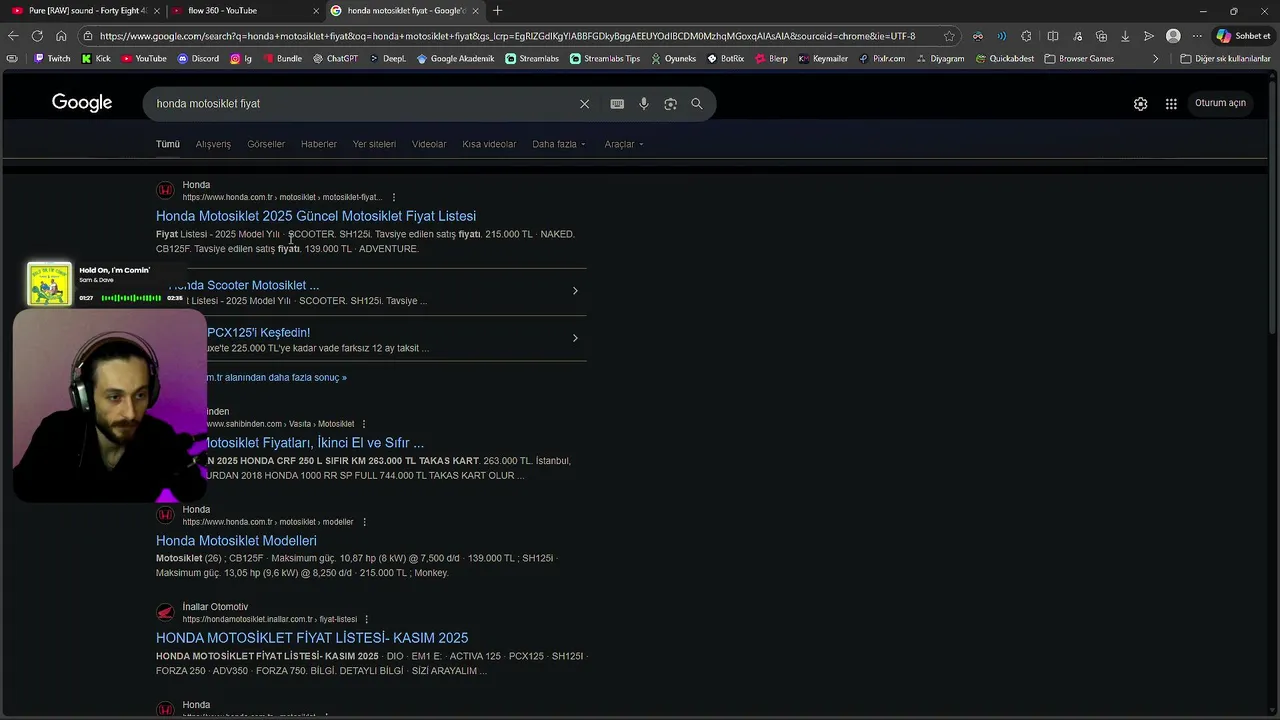Open the Collections toolbar icon
Screen dimensions: 1280x720
1101,36
